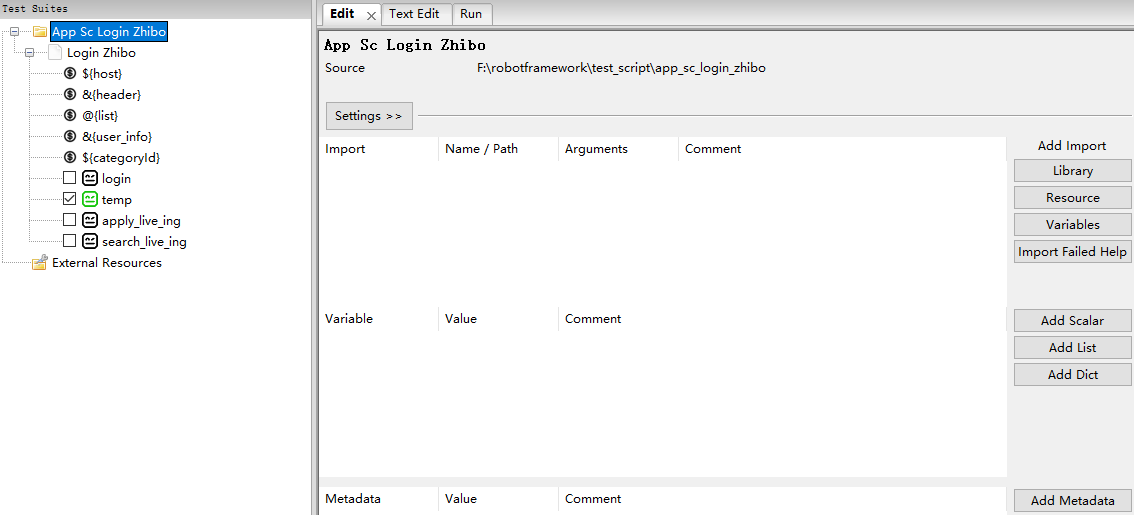Click the External Resources folder icon
Screen dimensions: 1134x515
[x=40, y=263]
